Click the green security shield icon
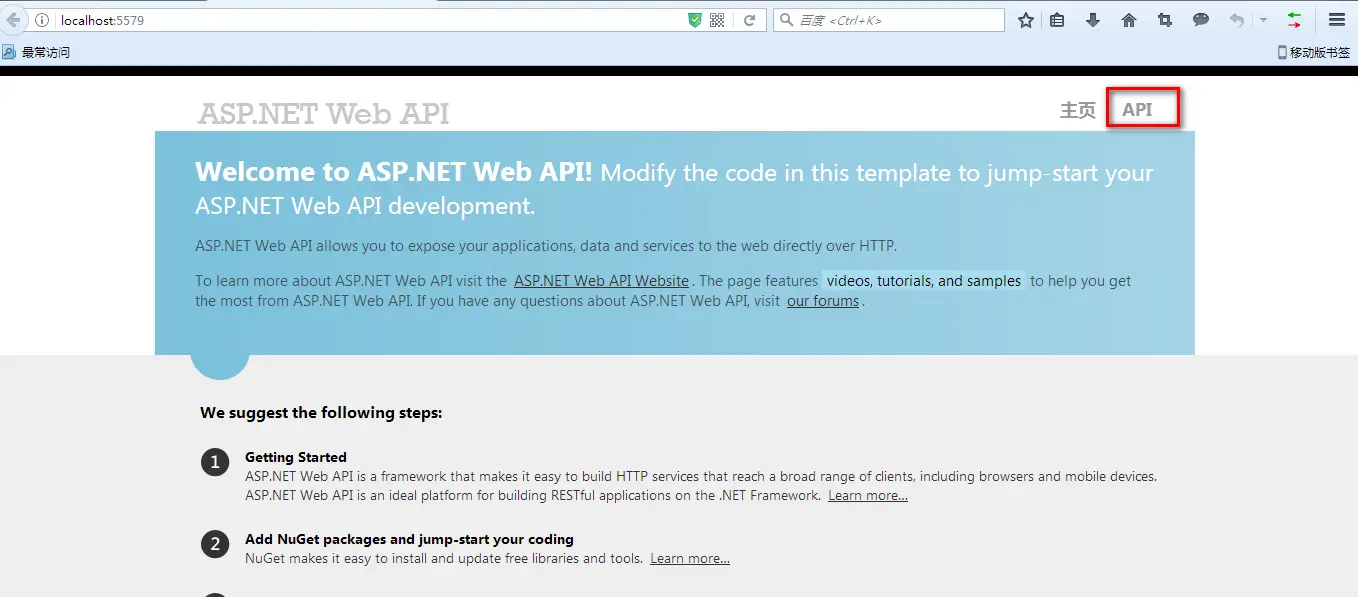Viewport: 1358px width, 597px height. pyautogui.click(x=695, y=20)
